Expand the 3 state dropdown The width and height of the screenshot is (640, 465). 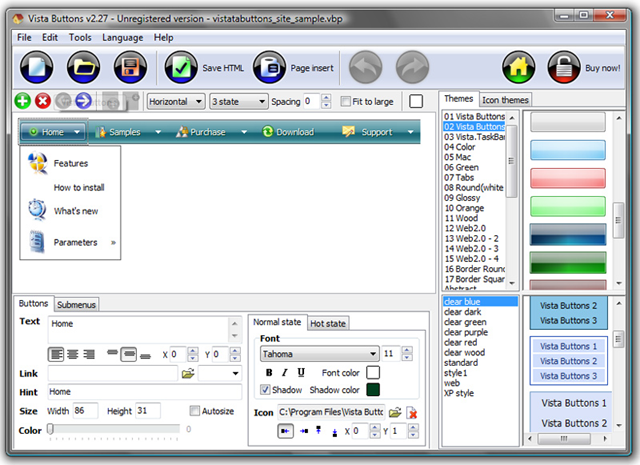pos(238,101)
